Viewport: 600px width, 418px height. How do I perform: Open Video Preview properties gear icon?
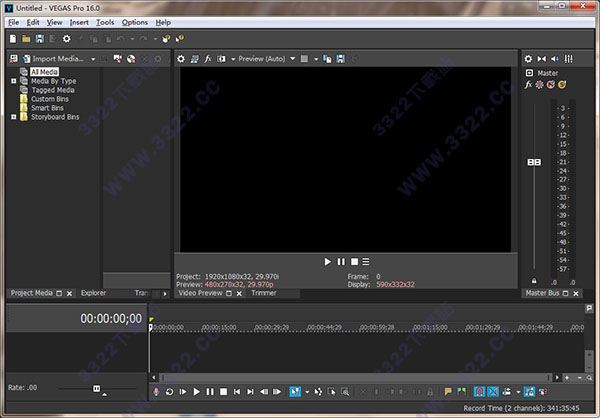181,59
